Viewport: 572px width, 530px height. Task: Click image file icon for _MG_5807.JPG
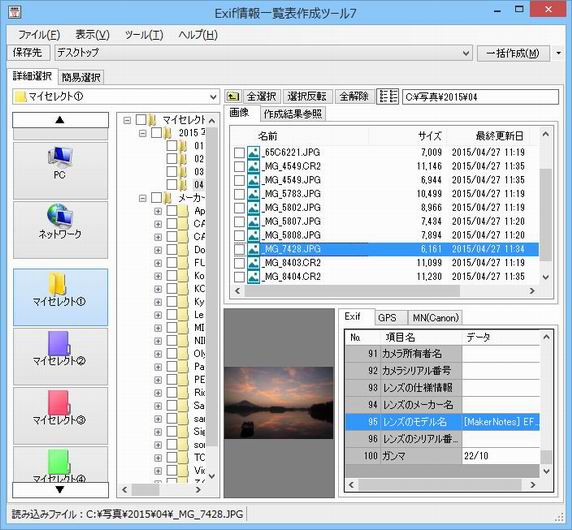[253, 221]
